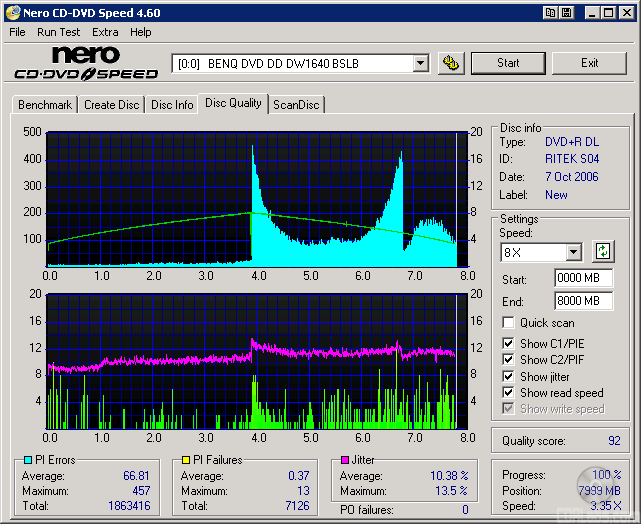Click the End position MB field

[582, 301]
